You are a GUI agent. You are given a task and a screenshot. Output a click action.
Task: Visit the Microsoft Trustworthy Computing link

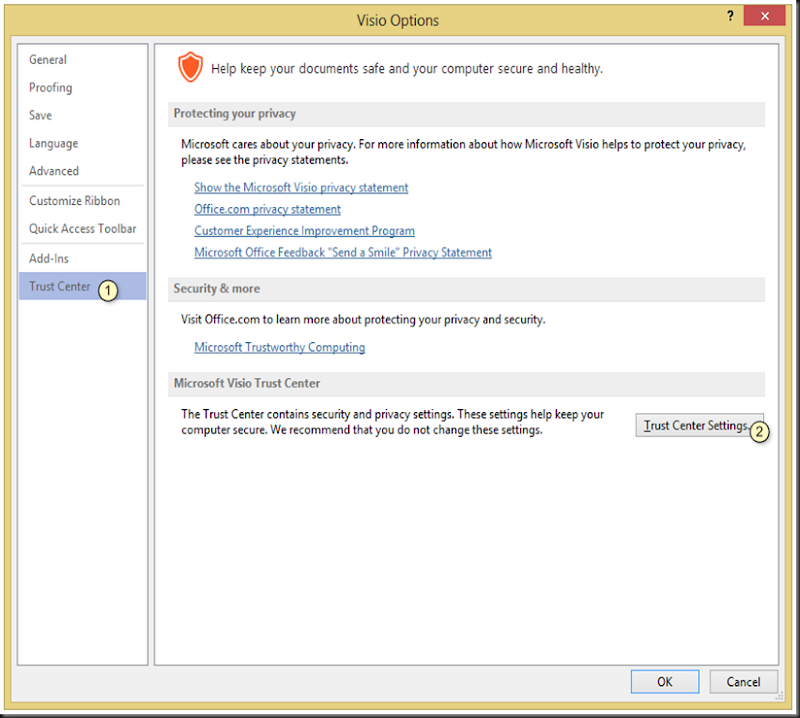point(279,347)
